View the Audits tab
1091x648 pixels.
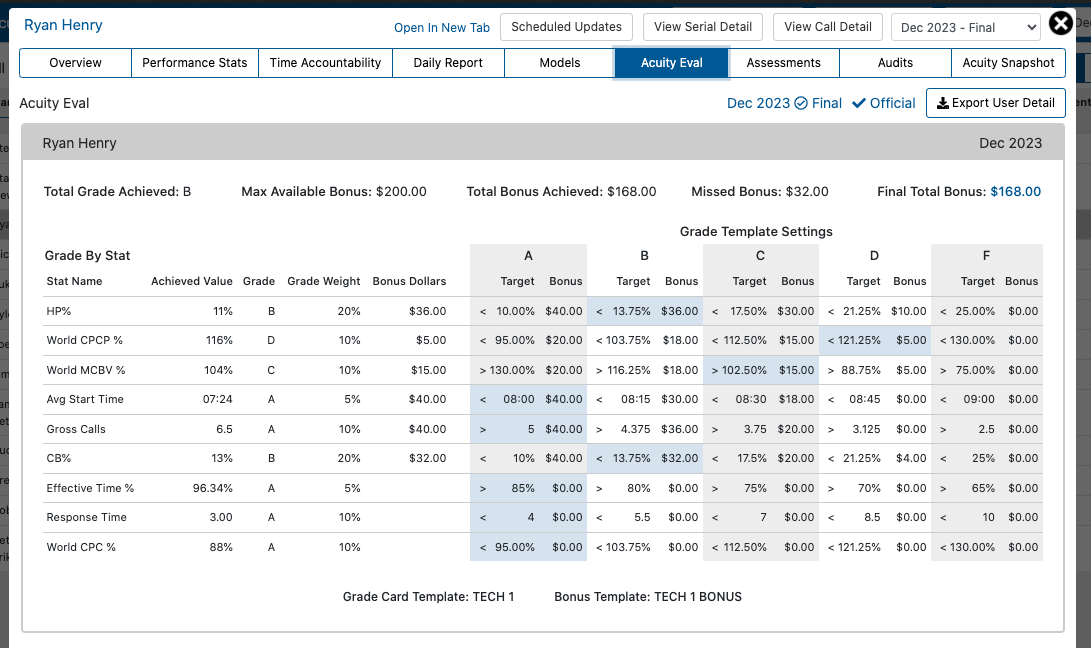click(895, 63)
